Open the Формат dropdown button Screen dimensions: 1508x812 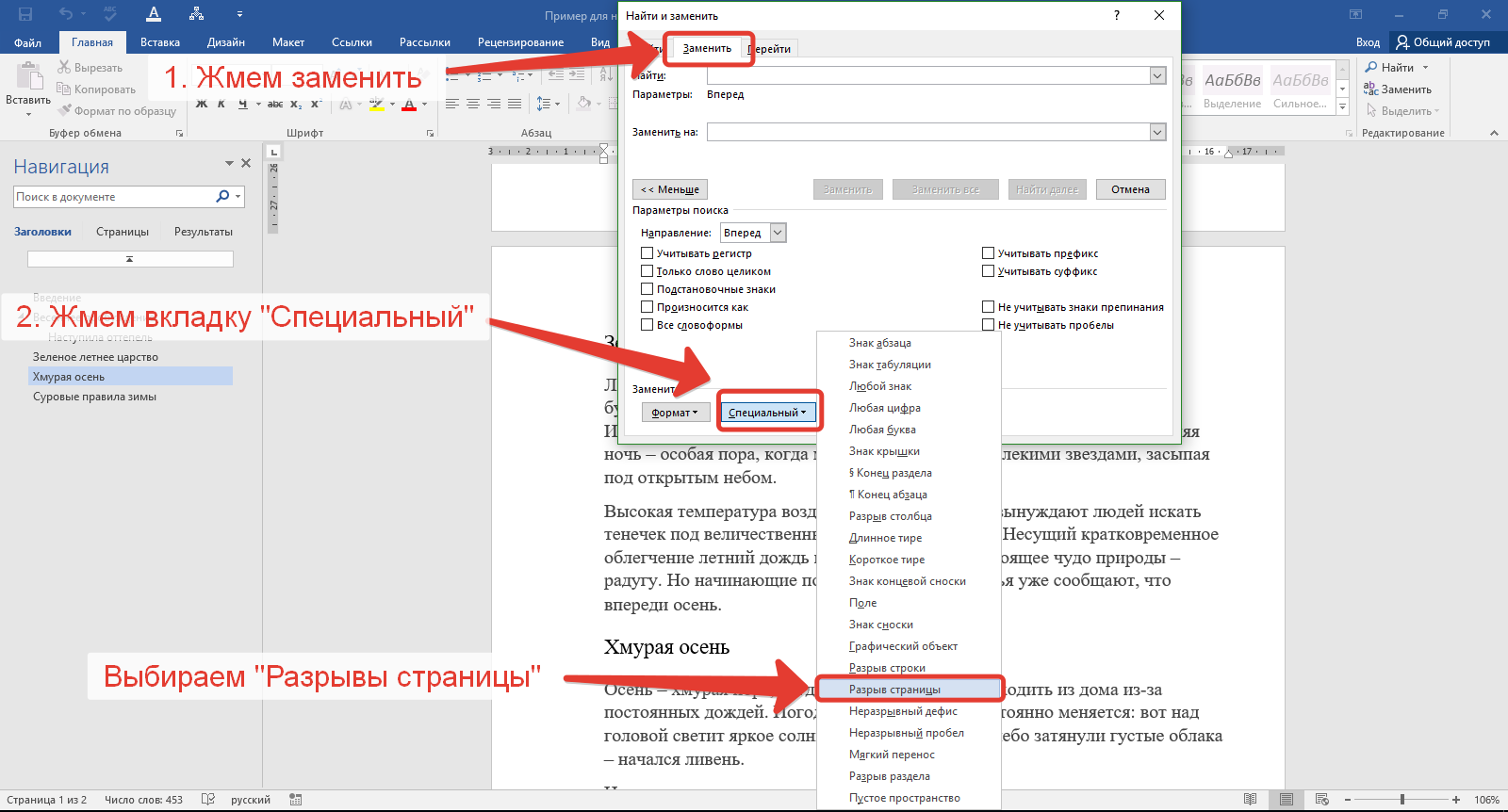pos(675,413)
